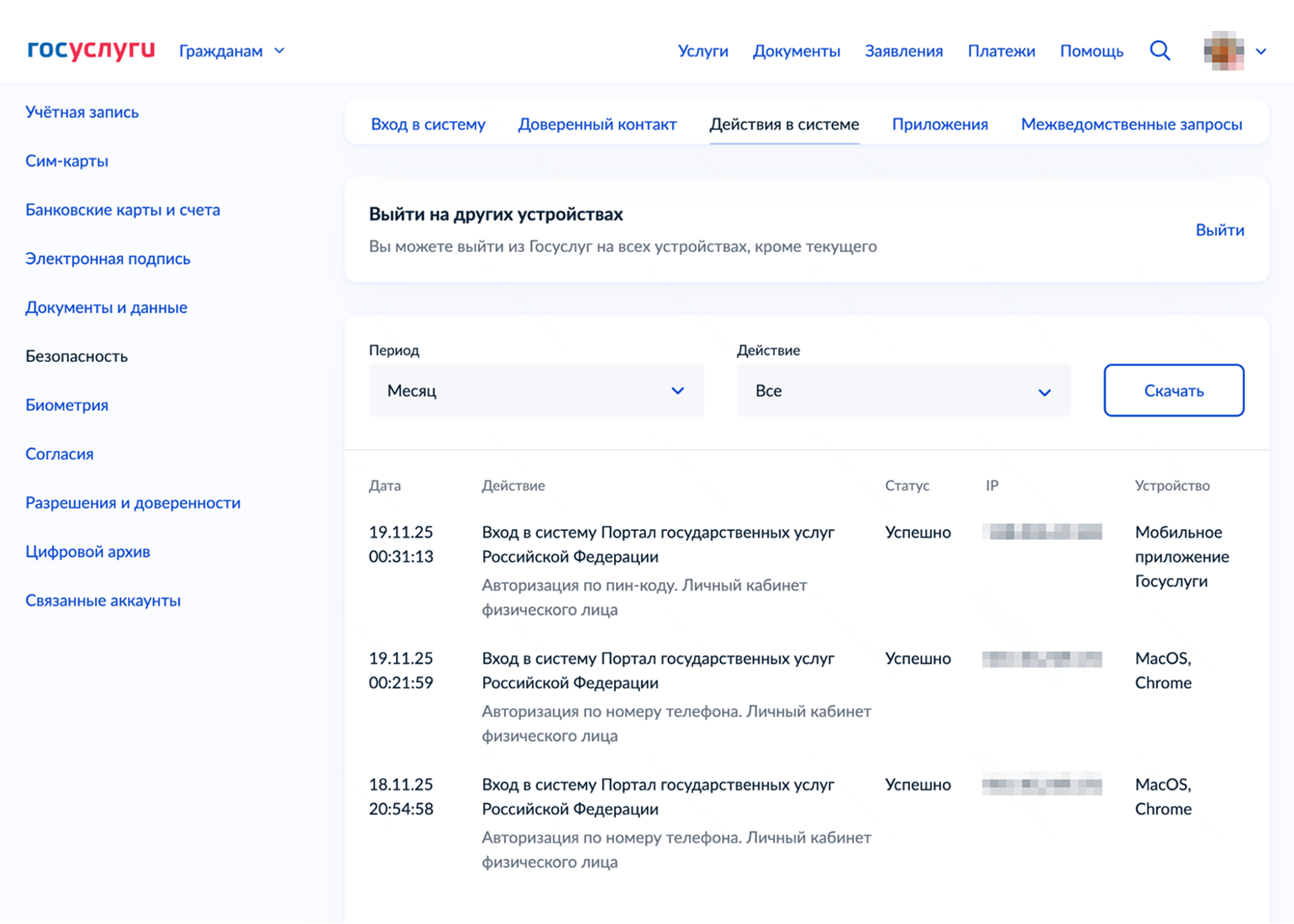Select Безопасность in the sidebar
1294x924 pixels.
[x=76, y=356]
